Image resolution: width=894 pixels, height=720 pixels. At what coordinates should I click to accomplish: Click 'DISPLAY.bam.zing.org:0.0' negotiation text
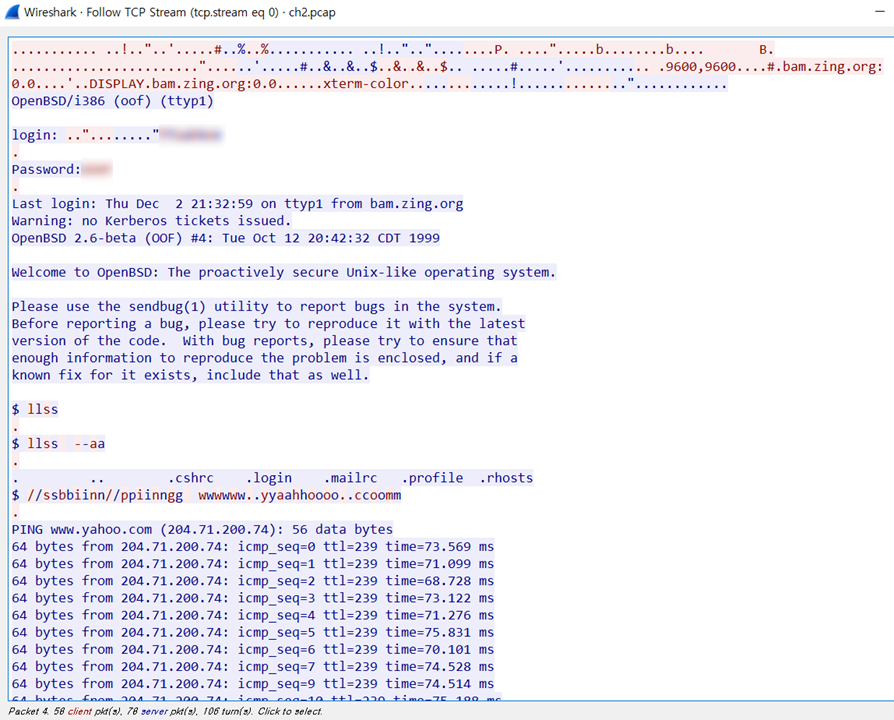point(182,84)
